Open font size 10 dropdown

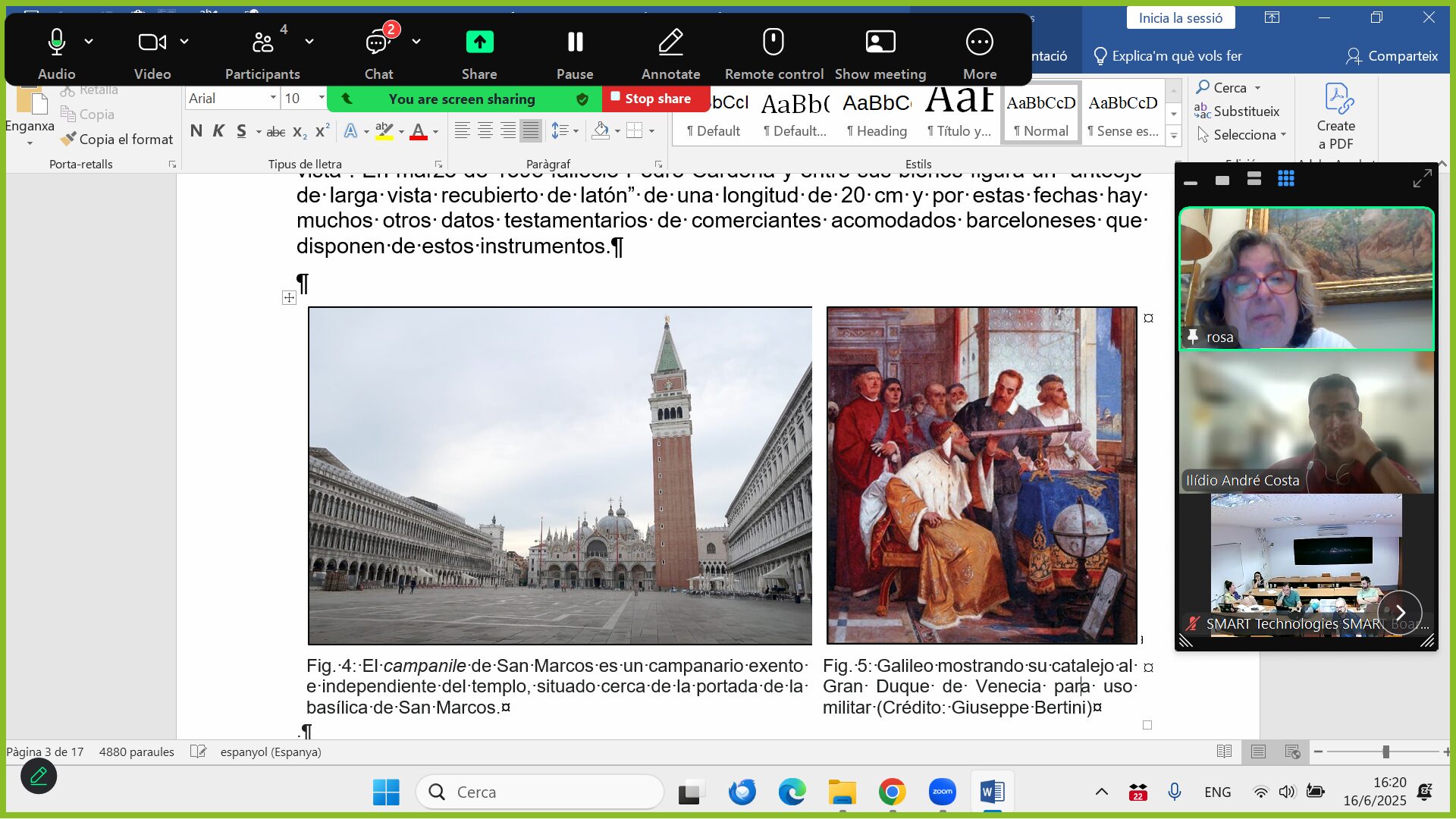[322, 98]
